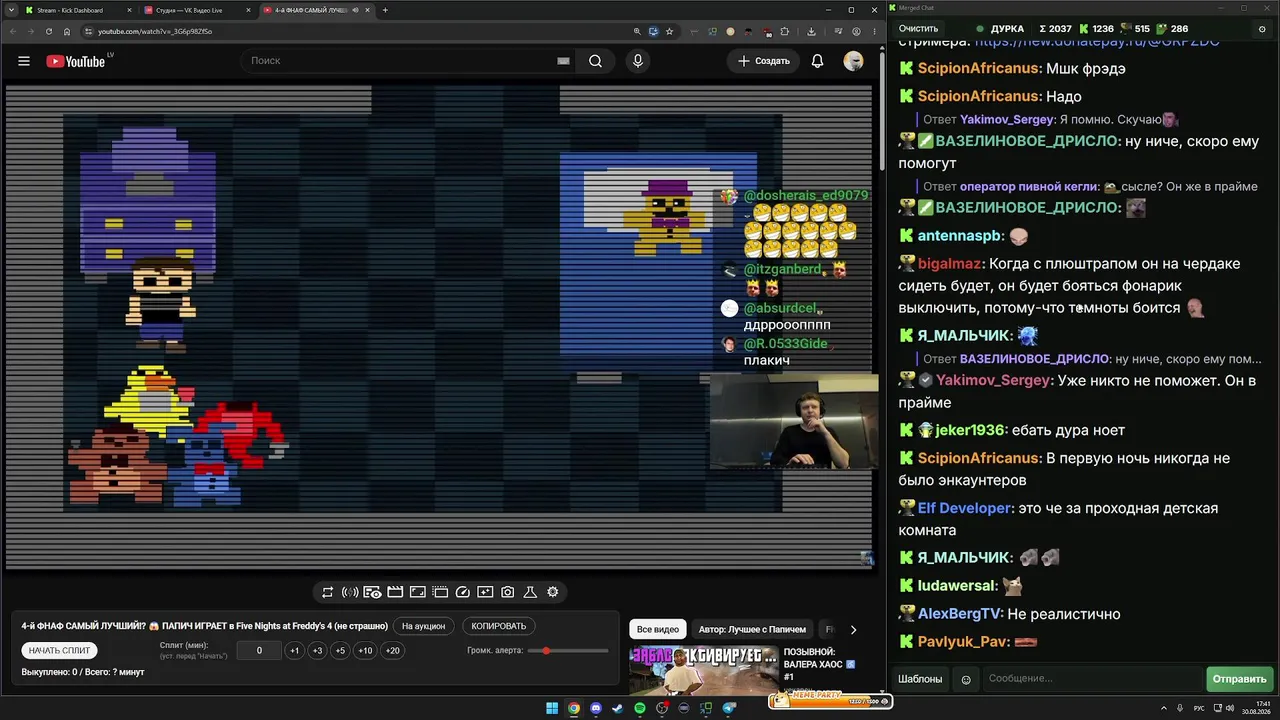Viewport: 1280px width, 720px height.
Task: Click the bigalmaz username in chat
Action: (951, 264)
